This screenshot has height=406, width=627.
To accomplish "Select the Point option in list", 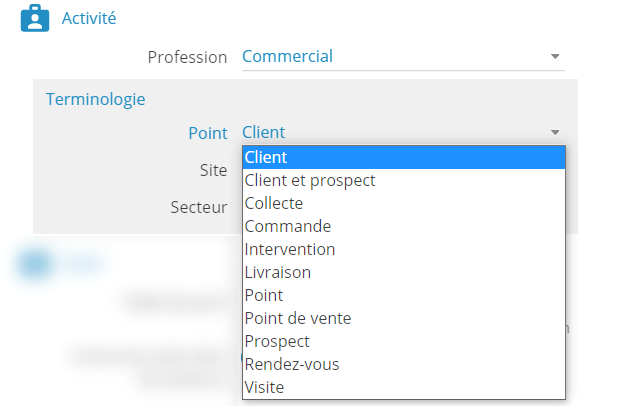I will [x=404, y=295].
